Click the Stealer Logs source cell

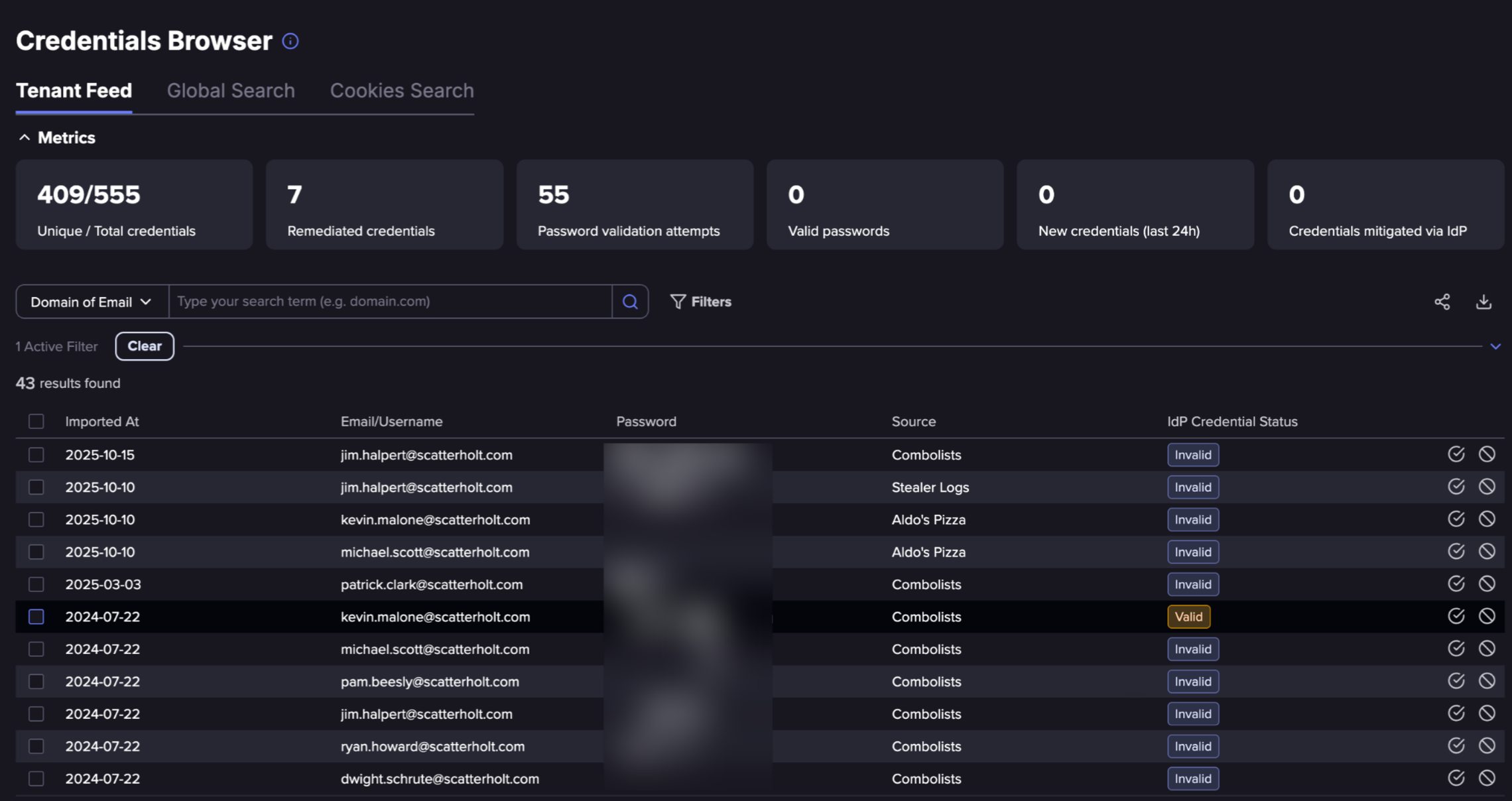pos(930,487)
